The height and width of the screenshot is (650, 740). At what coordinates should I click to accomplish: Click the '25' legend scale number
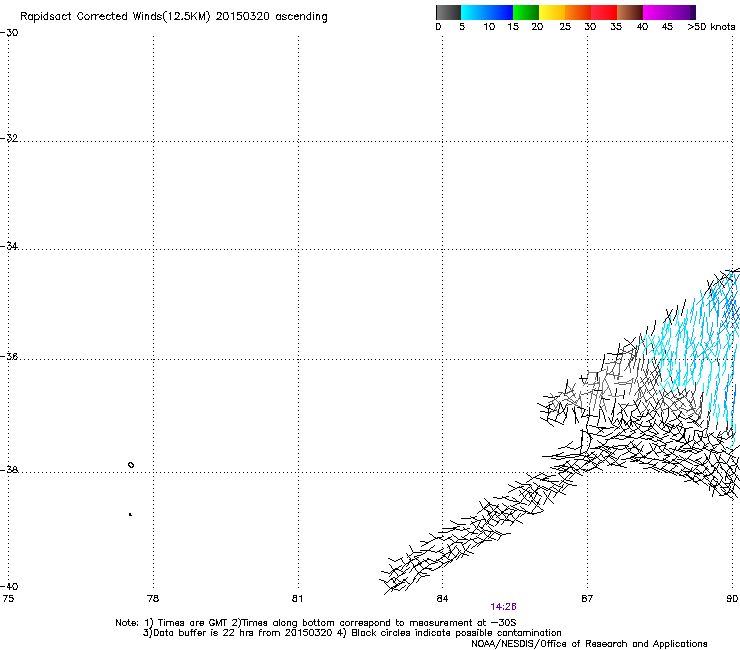pos(565,27)
